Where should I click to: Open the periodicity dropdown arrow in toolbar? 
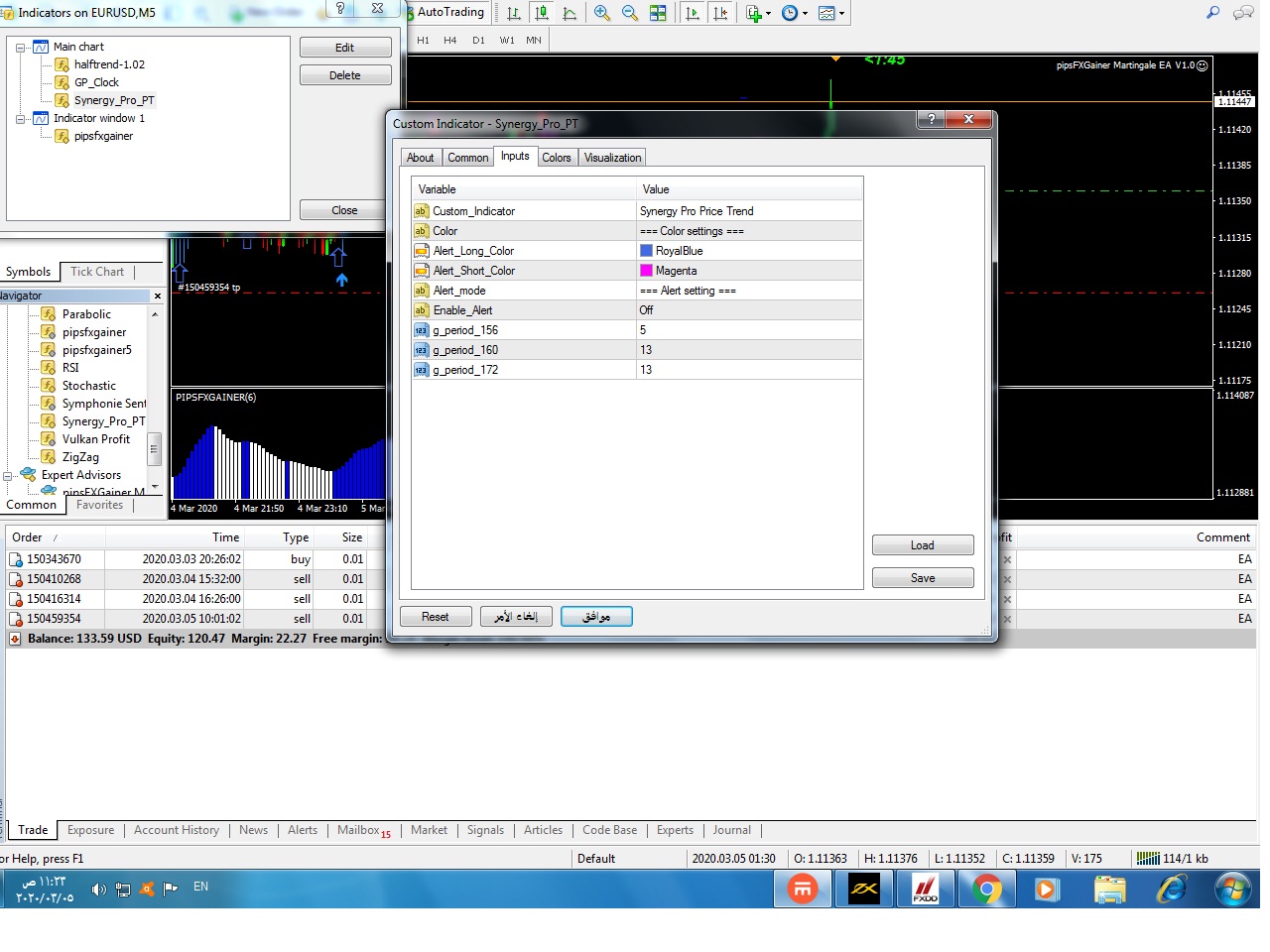805,14
